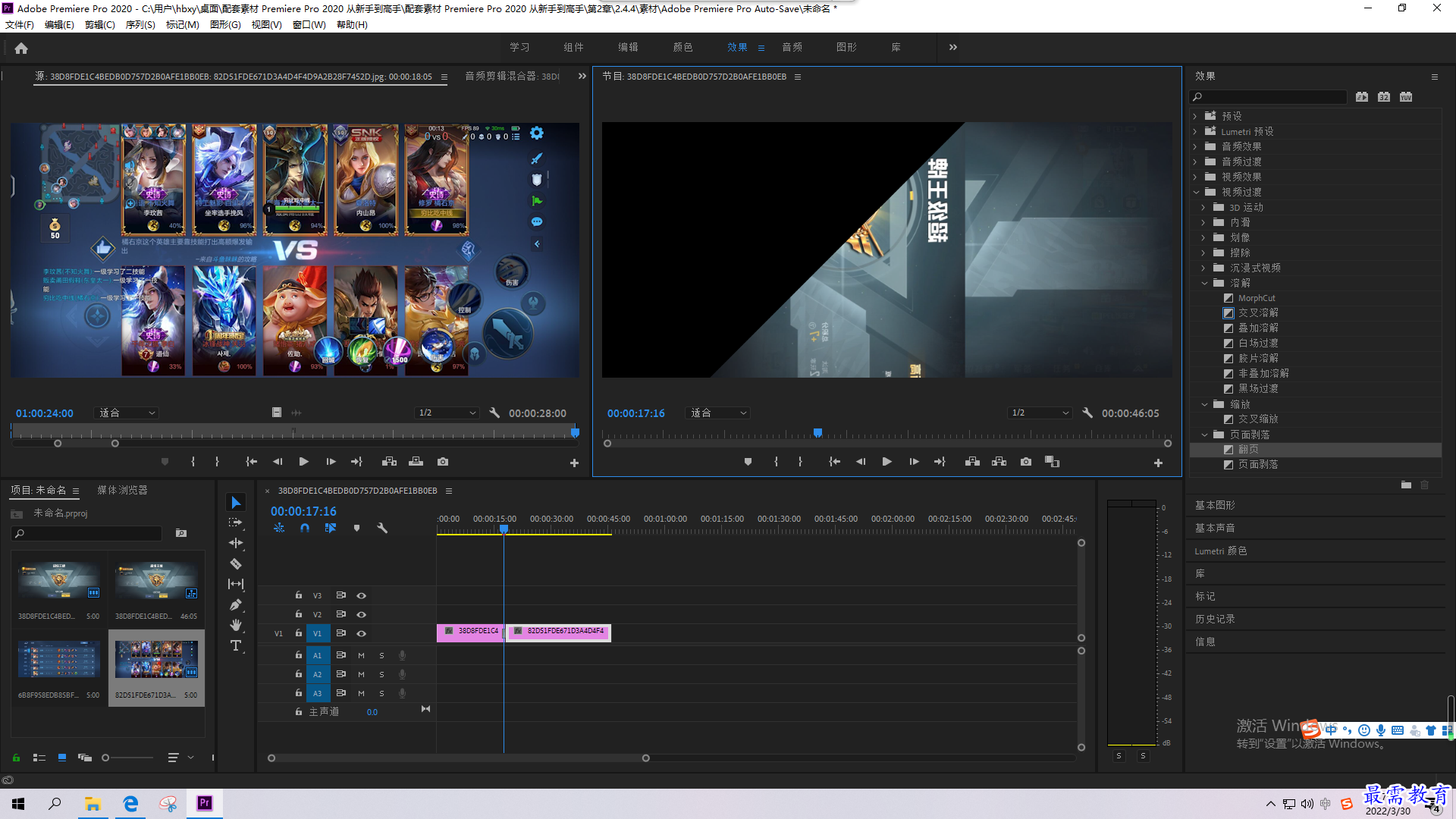Image resolution: width=1456 pixels, height=819 pixels.
Task: Expand the 预设 effects folder
Action: tap(1195, 116)
